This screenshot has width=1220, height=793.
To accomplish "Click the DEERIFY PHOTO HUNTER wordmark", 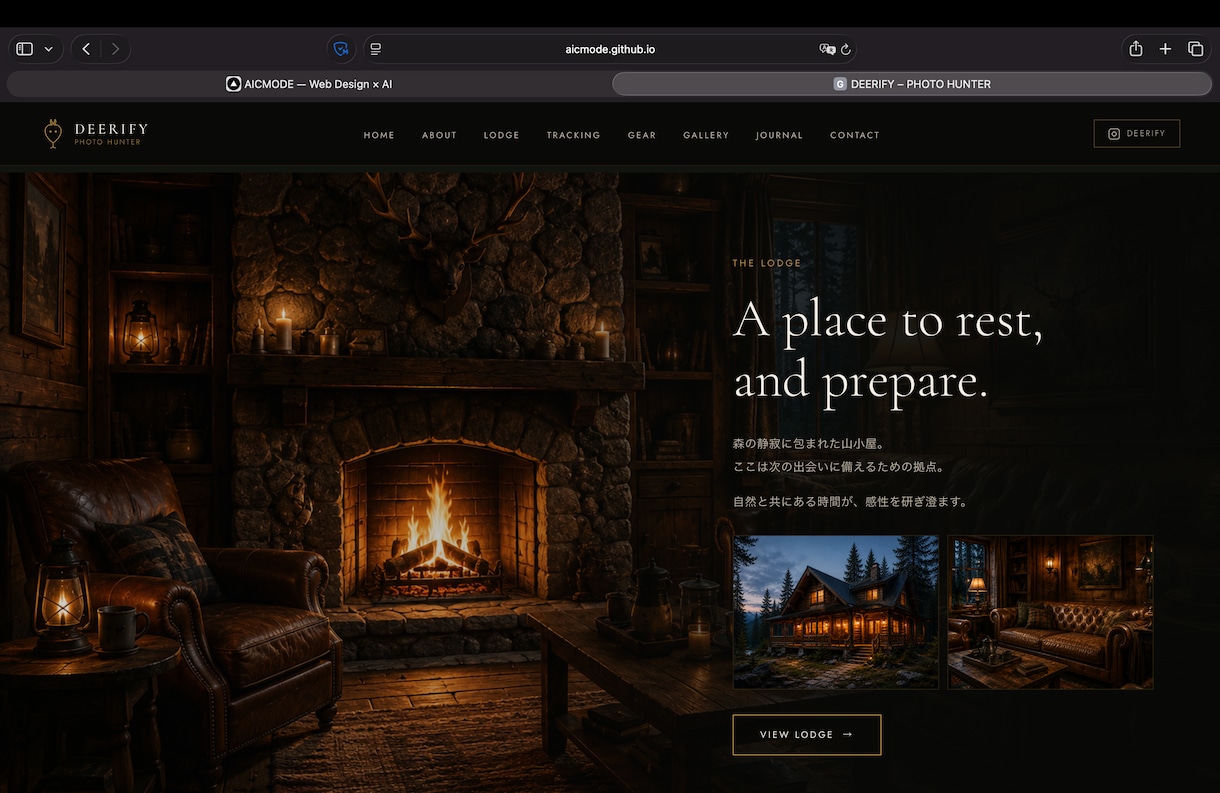I will tap(111, 133).
